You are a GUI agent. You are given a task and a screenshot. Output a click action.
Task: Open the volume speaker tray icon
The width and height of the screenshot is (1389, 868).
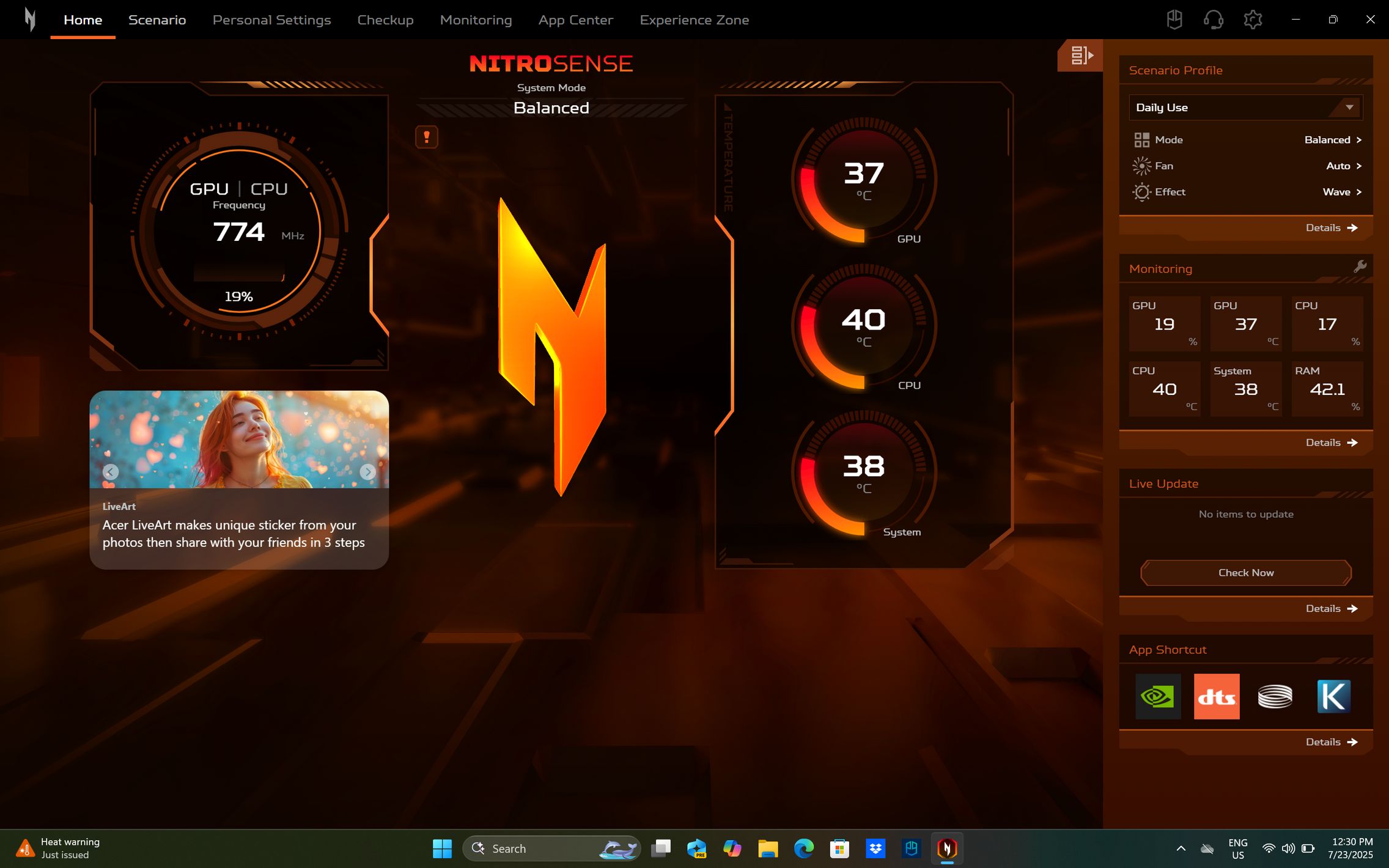[x=1288, y=848]
